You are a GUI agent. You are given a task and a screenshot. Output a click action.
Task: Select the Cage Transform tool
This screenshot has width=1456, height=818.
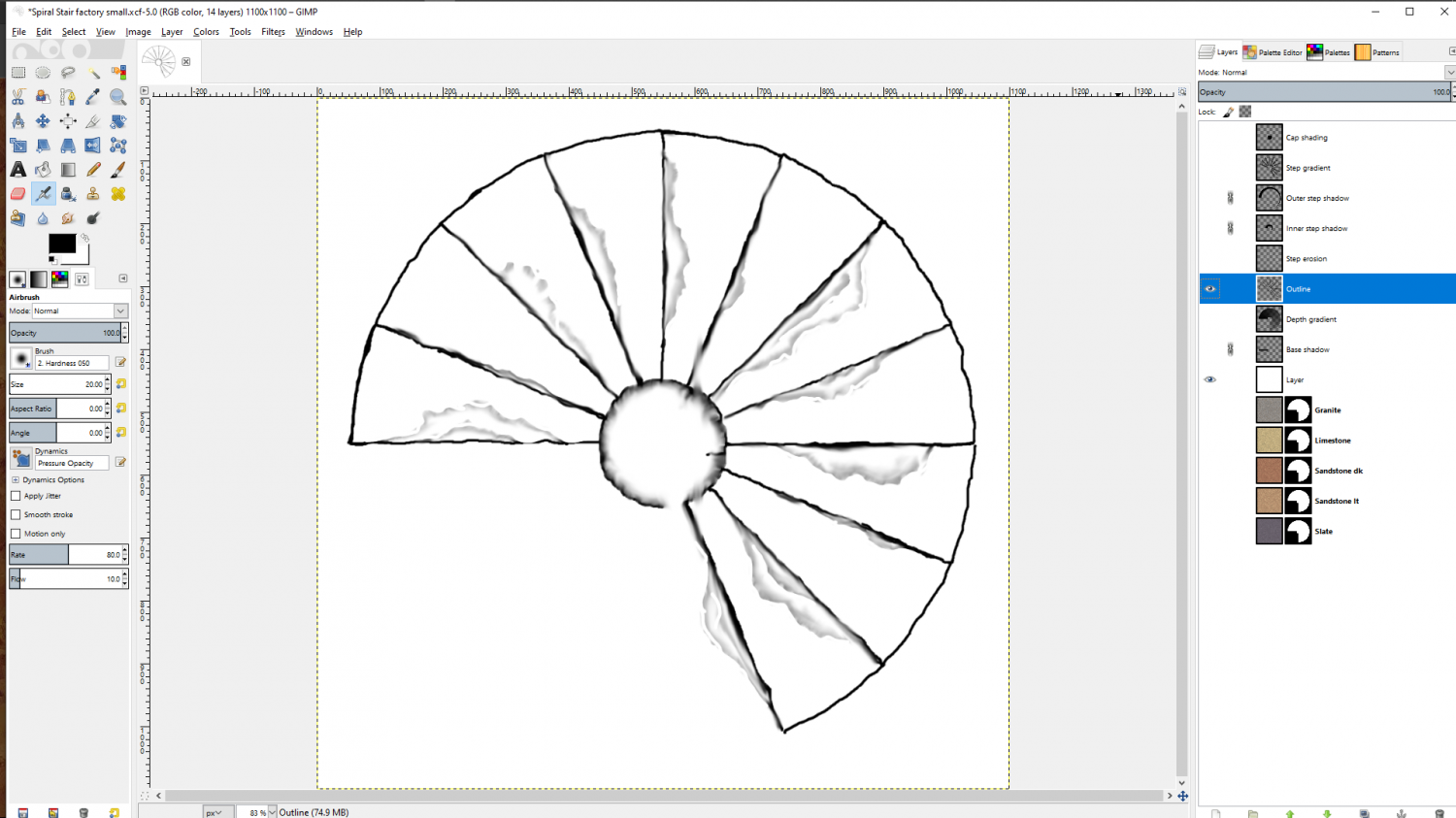click(118, 146)
